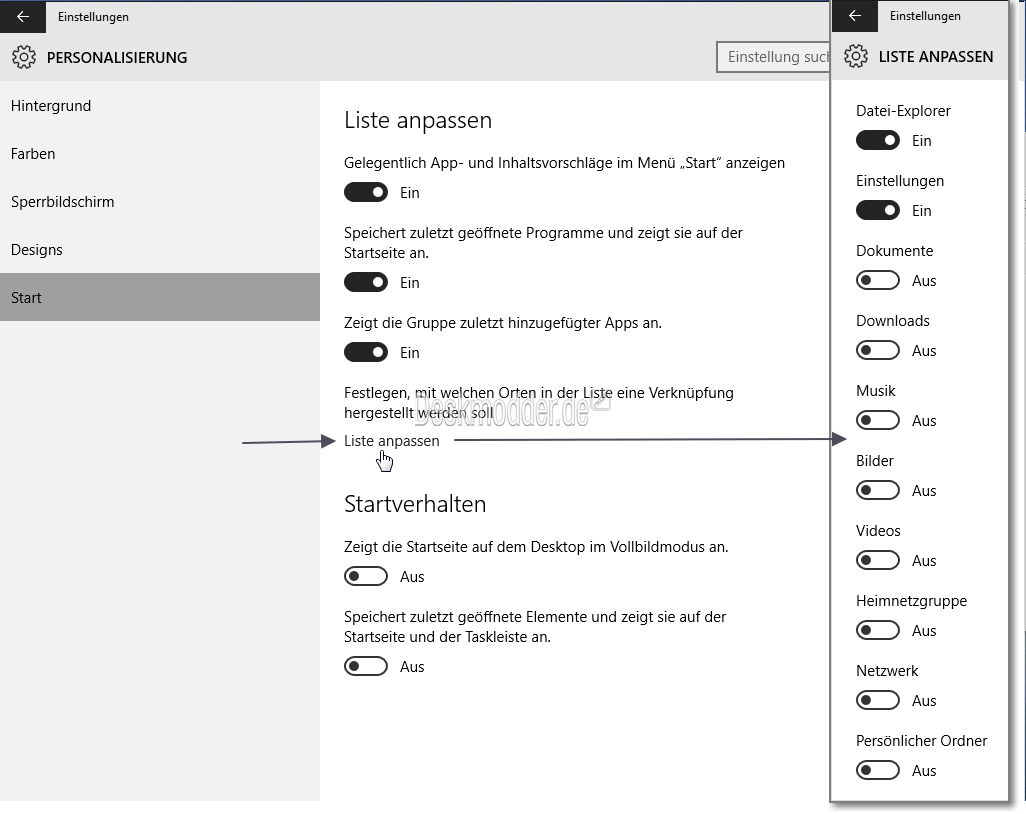Click the gear icon next to LISTE ANPASSEN
This screenshot has width=1026, height=814.
[856, 56]
